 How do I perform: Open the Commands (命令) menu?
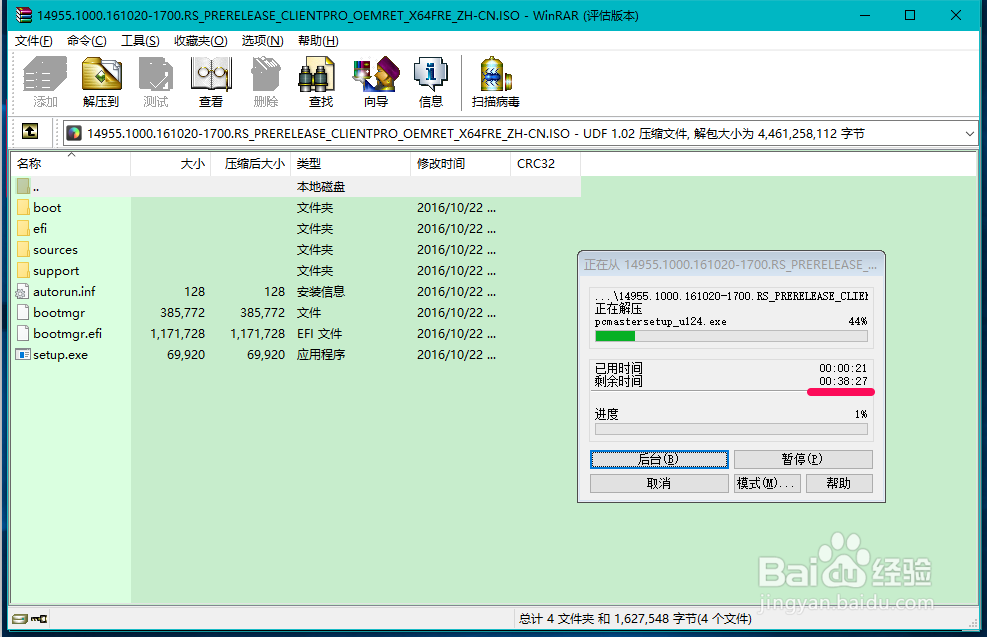(87, 41)
